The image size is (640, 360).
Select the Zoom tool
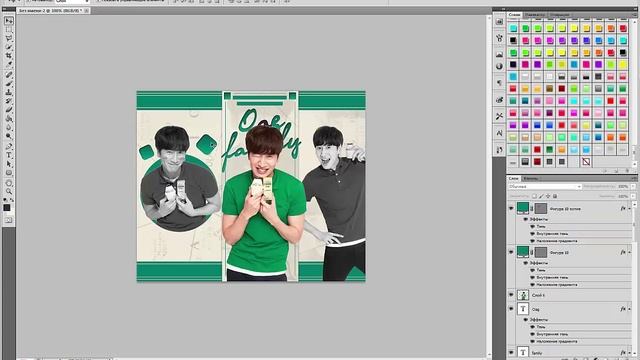tap(9, 191)
